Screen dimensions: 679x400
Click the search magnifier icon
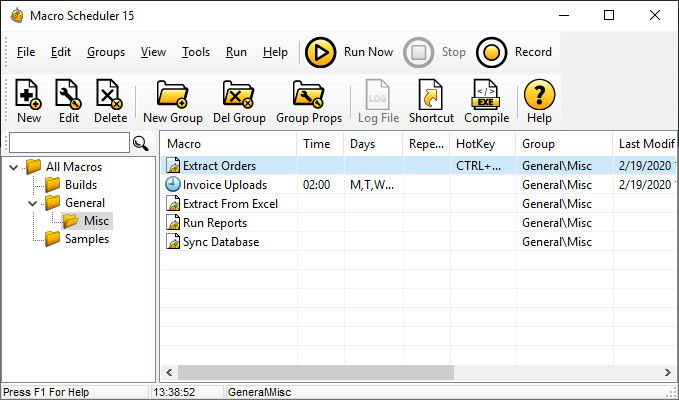click(141, 144)
